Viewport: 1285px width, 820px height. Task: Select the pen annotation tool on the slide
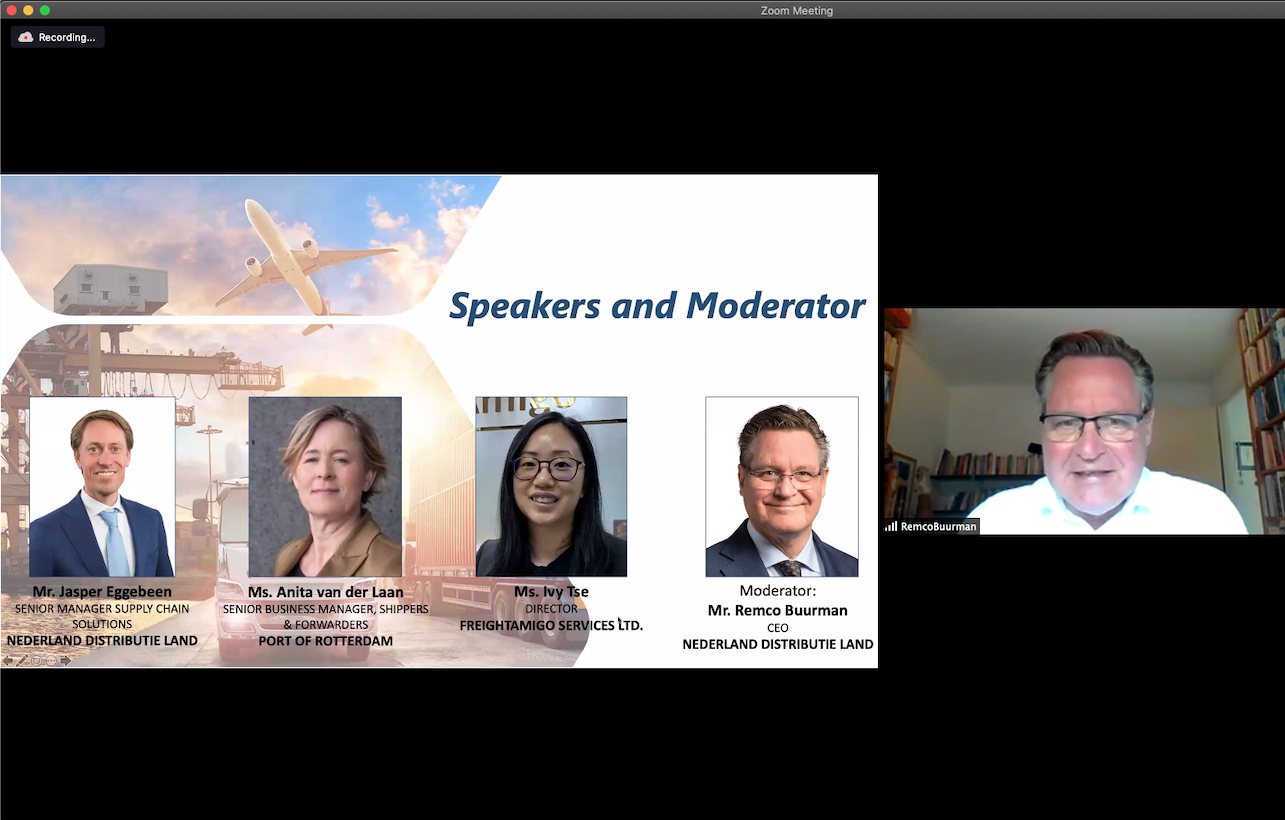tap(22, 660)
